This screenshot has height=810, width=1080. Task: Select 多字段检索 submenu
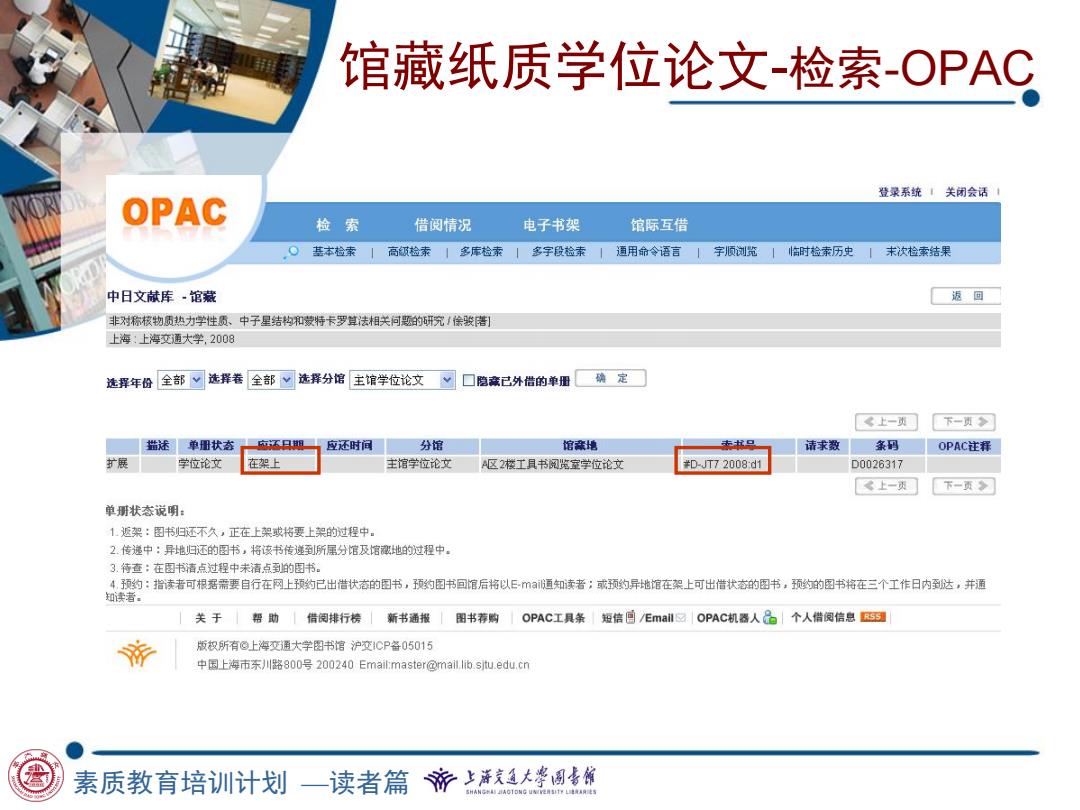[559, 251]
